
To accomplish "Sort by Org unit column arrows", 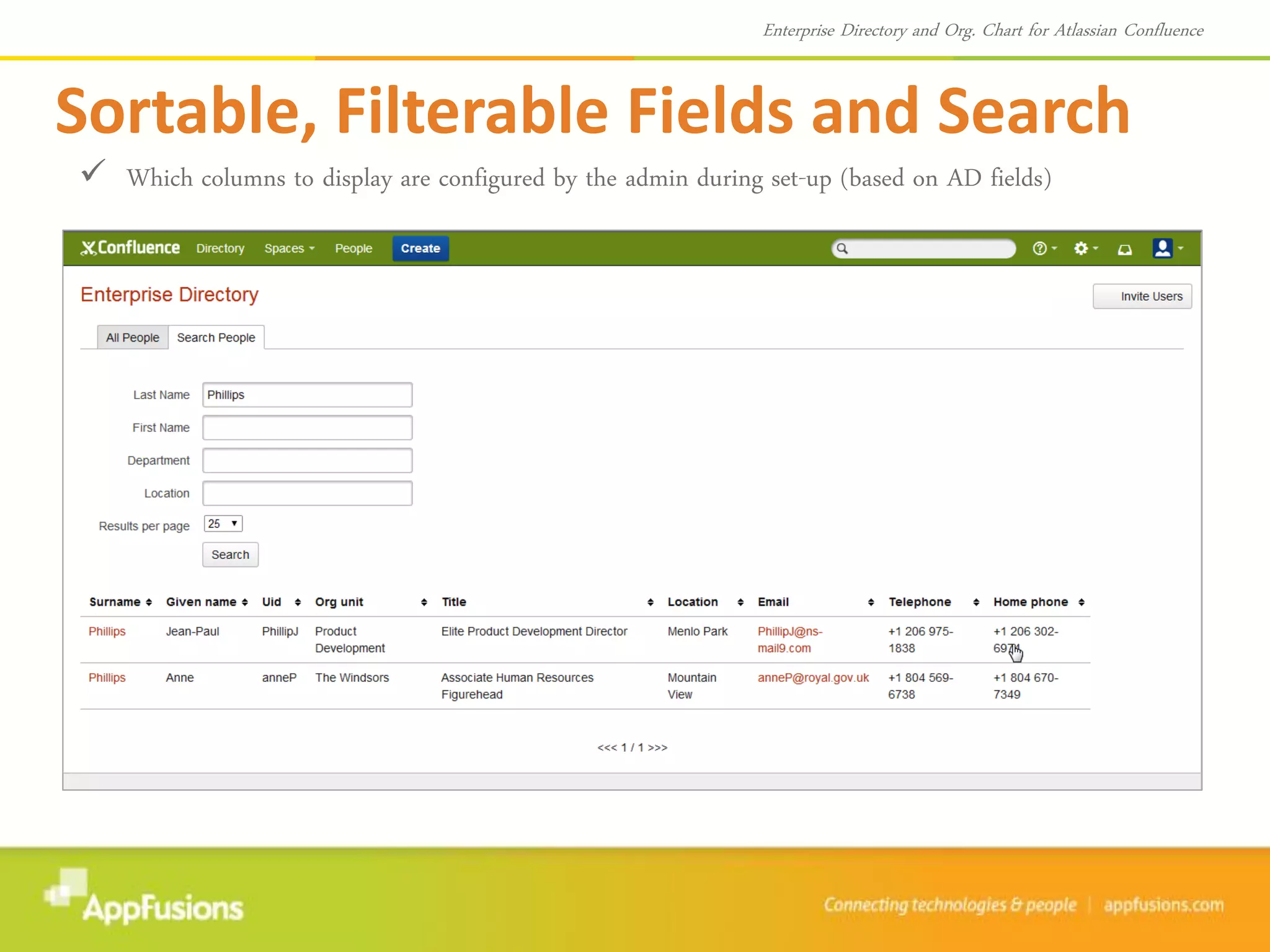I will [424, 602].
